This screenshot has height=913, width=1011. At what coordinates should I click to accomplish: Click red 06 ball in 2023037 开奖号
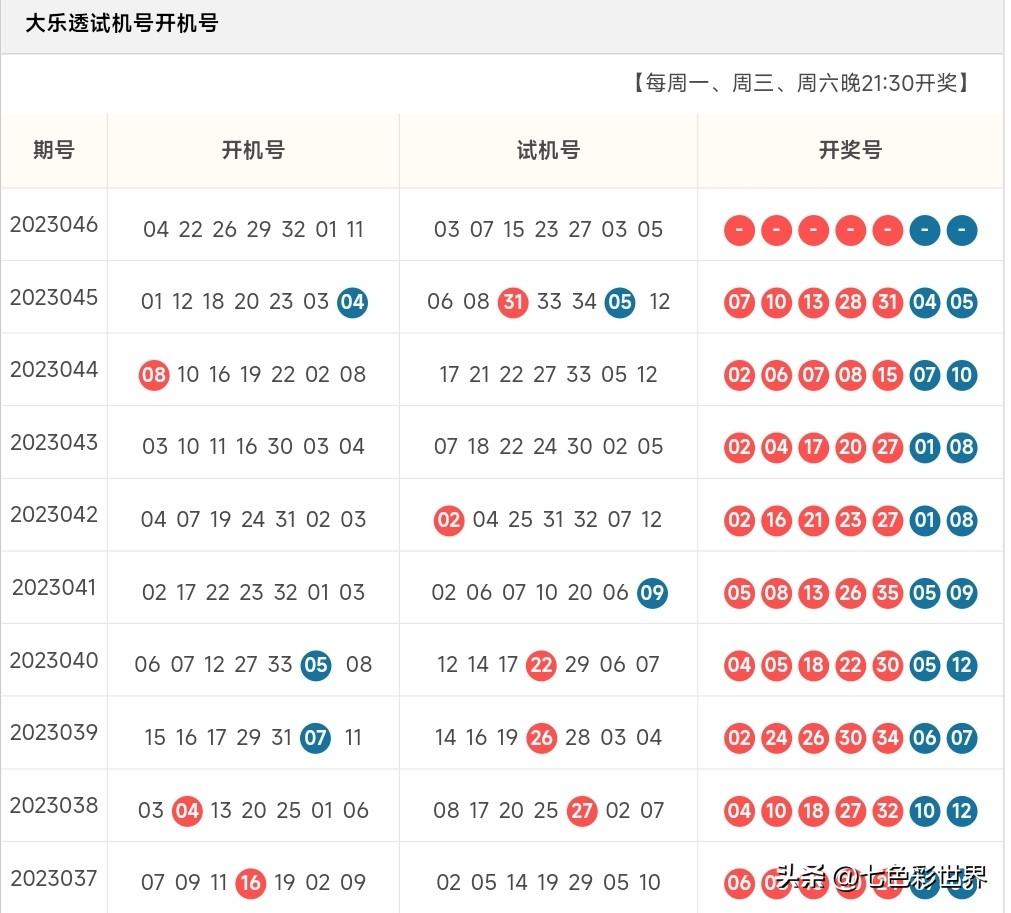point(739,883)
